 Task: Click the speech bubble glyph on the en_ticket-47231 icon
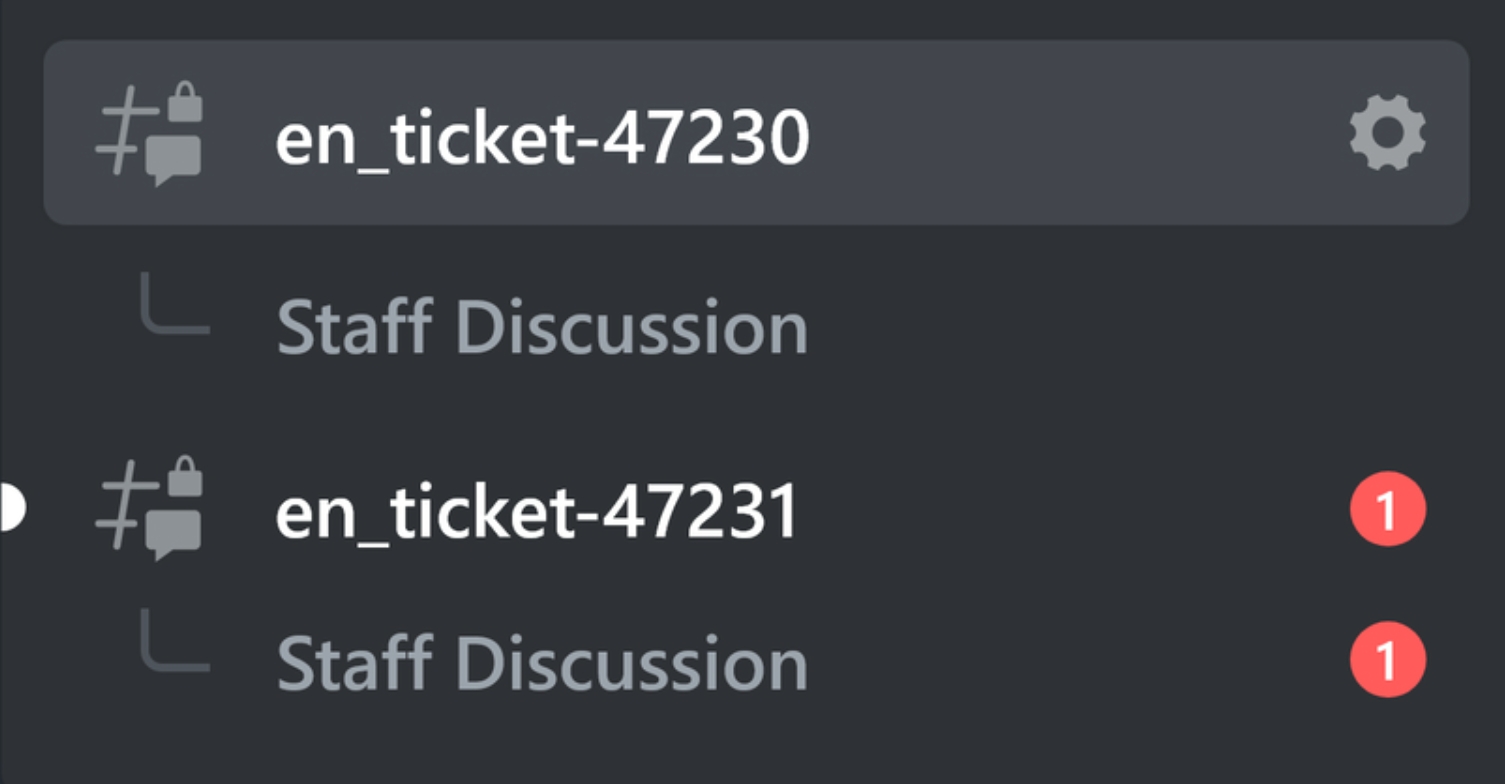pyautogui.click(x=174, y=537)
